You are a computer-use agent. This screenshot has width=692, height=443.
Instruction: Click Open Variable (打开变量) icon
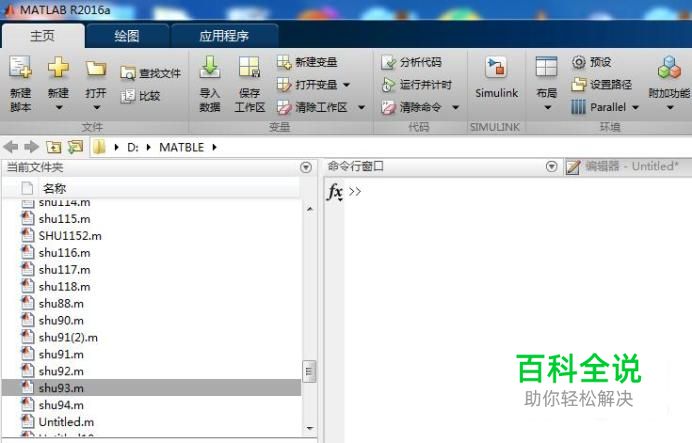(x=284, y=84)
